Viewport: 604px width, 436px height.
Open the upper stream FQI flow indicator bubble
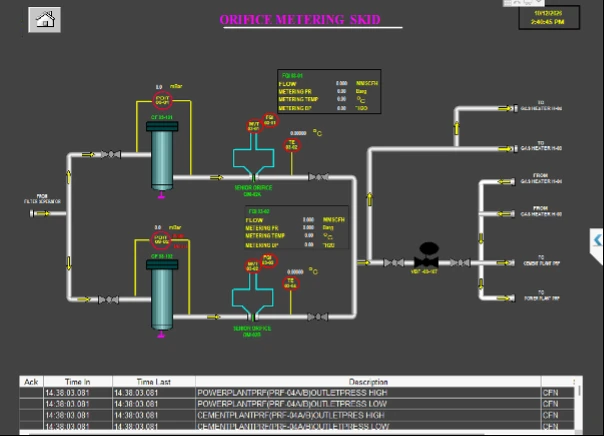[270, 120]
